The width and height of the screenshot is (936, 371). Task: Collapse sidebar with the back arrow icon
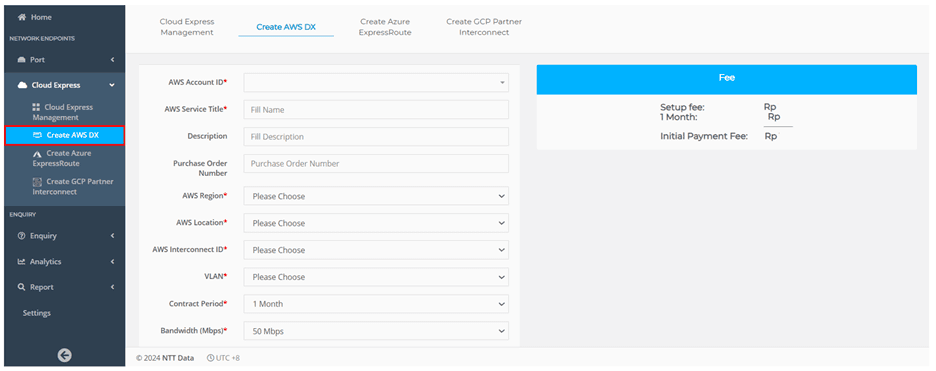coord(64,355)
